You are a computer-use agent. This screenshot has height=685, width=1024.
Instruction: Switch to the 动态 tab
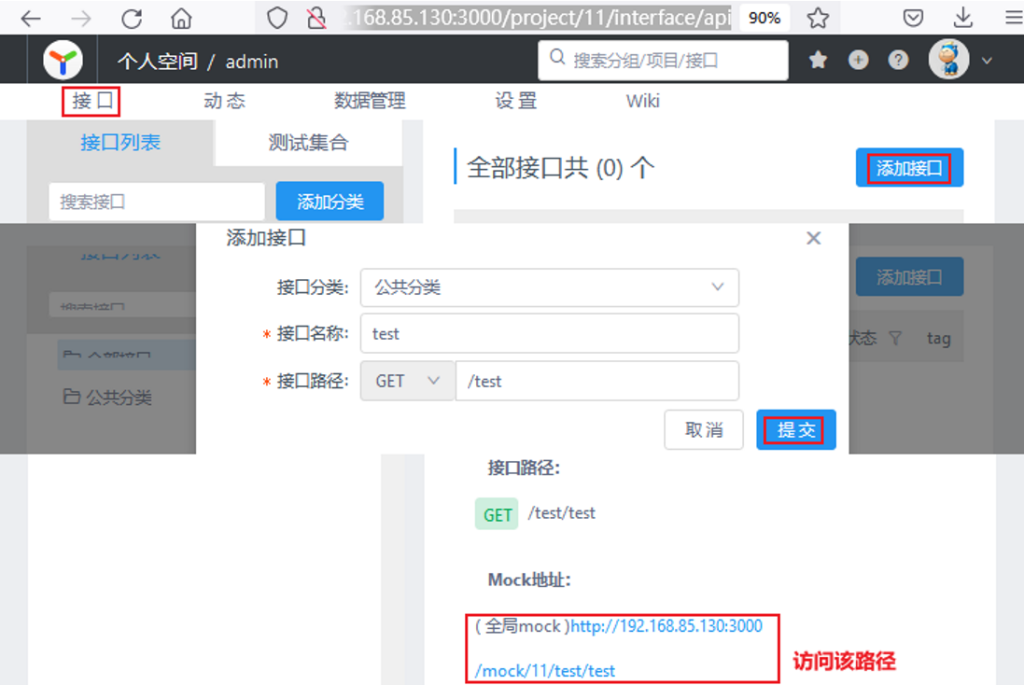[x=224, y=101]
